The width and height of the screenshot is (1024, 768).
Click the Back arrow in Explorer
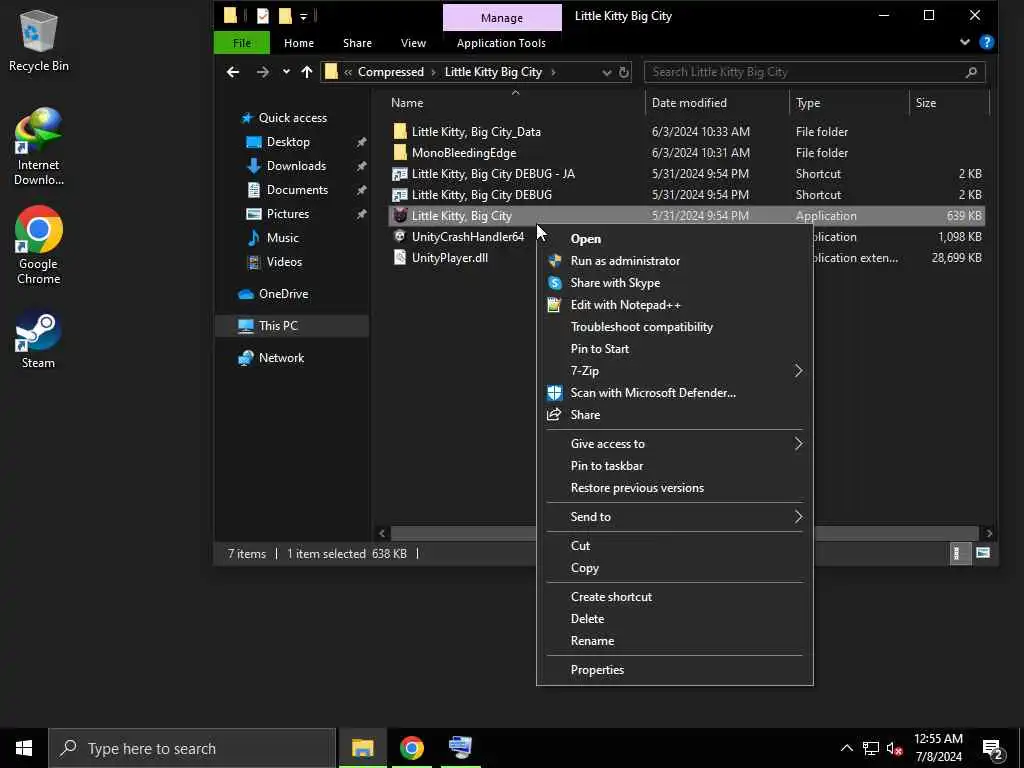coord(233,72)
